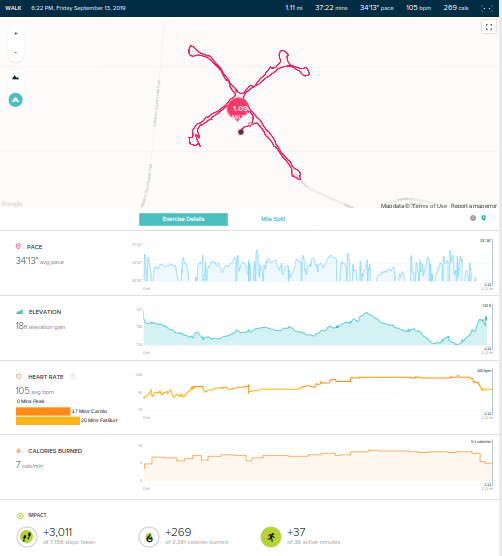This screenshot has width=502, height=556.
Task: Click the 269 cals header stat
Action: point(456,8)
